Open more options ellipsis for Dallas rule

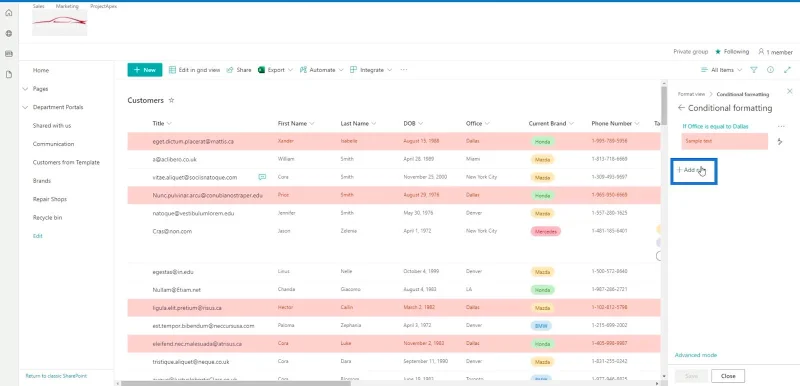pos(781,126)
